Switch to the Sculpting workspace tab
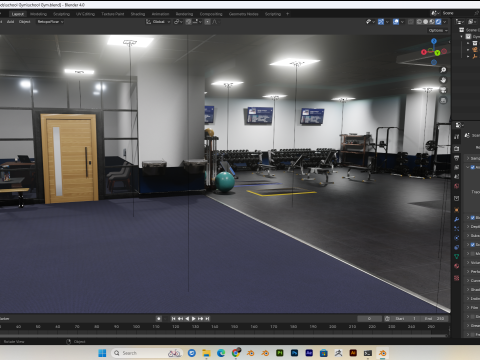This screenshot has width=480, height=360. [x=61, y=14]
